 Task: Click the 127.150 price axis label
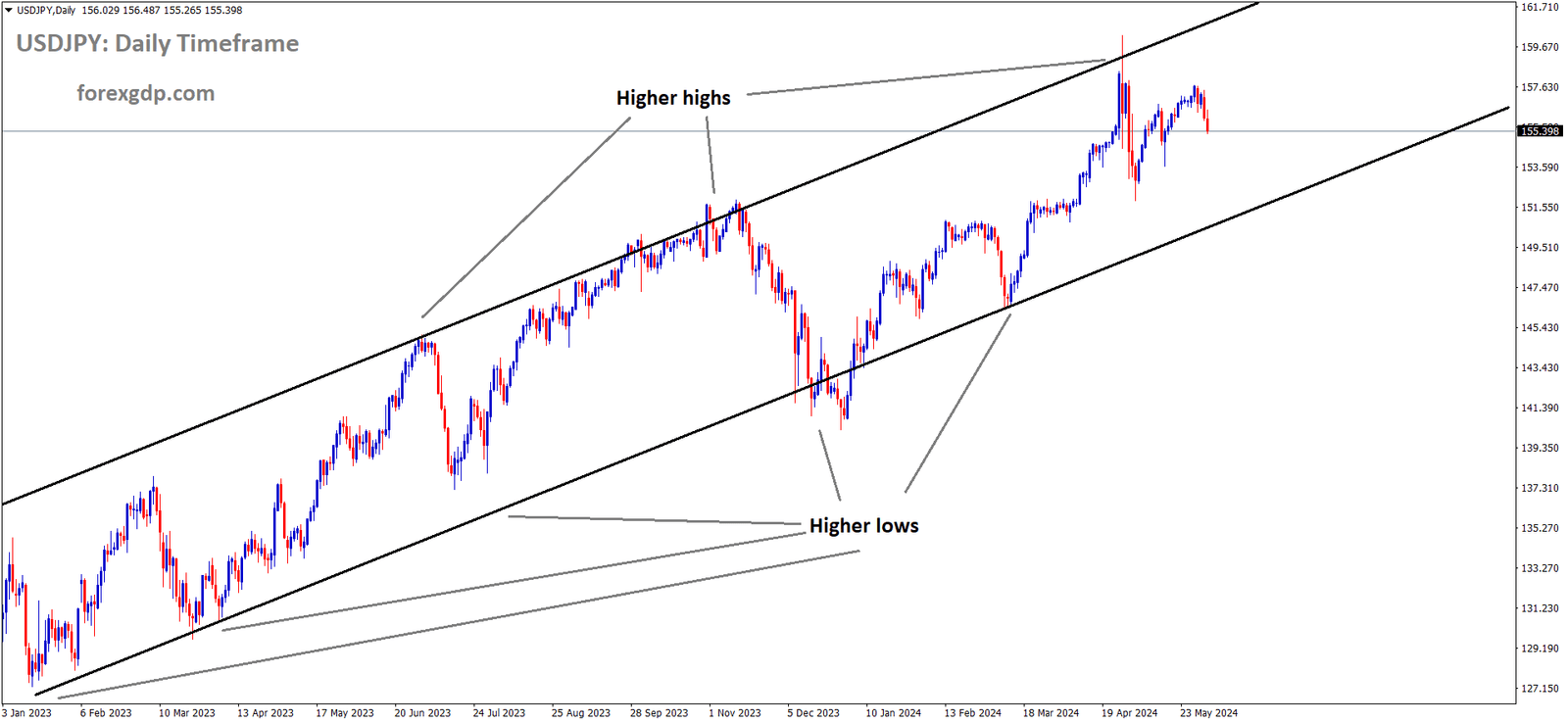1540,689
